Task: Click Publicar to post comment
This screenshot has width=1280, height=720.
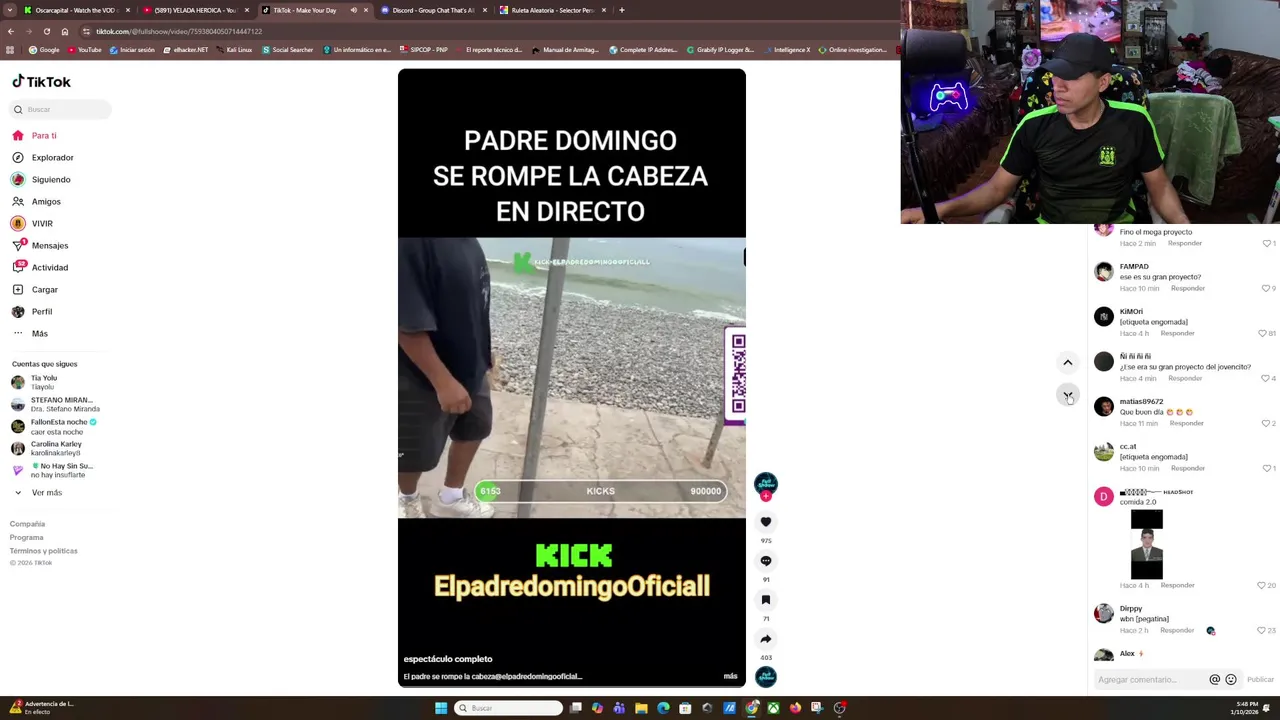Action: (1260, 680)
